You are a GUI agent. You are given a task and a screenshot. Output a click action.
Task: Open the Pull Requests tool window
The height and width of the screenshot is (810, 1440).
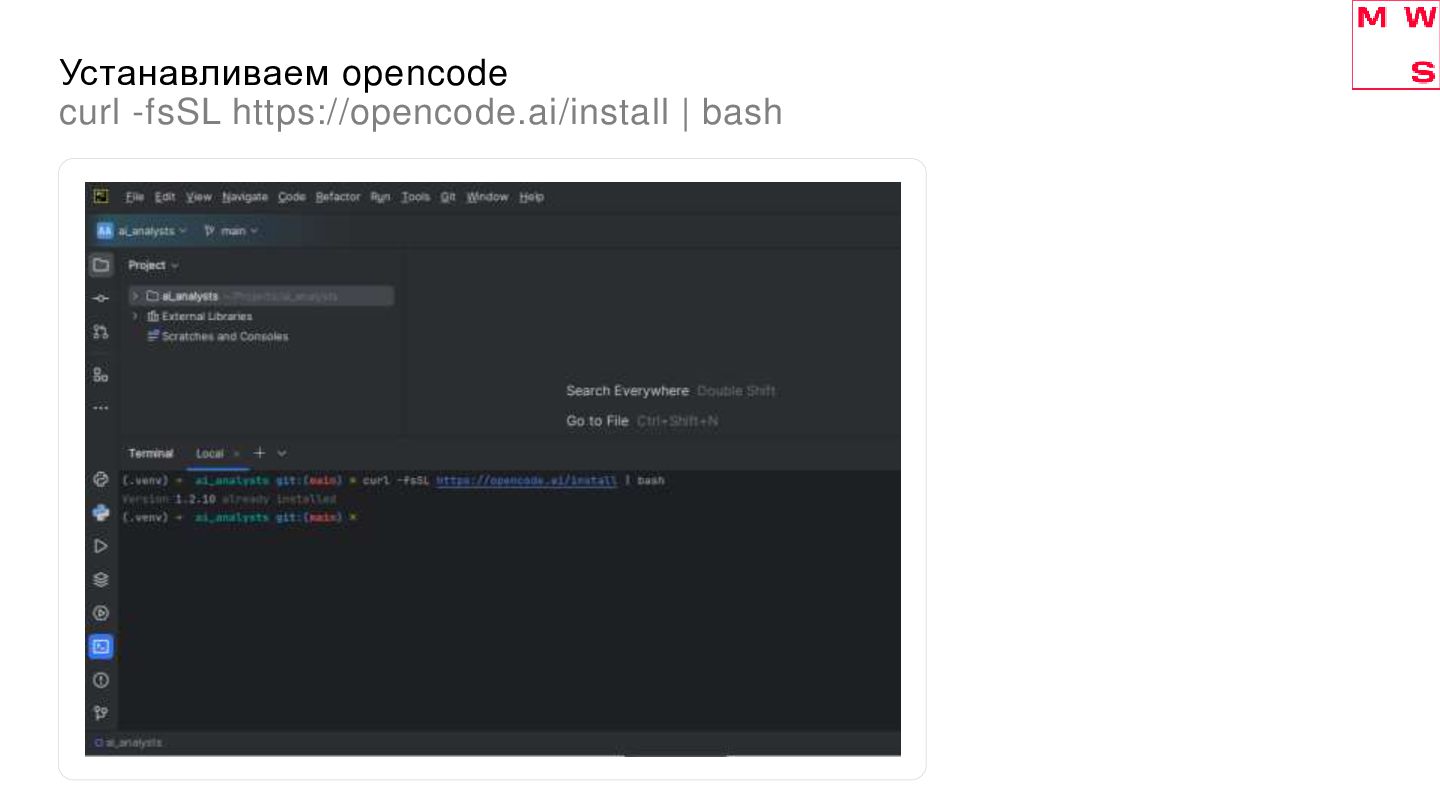pyautogui.click(x=100, y=331)
